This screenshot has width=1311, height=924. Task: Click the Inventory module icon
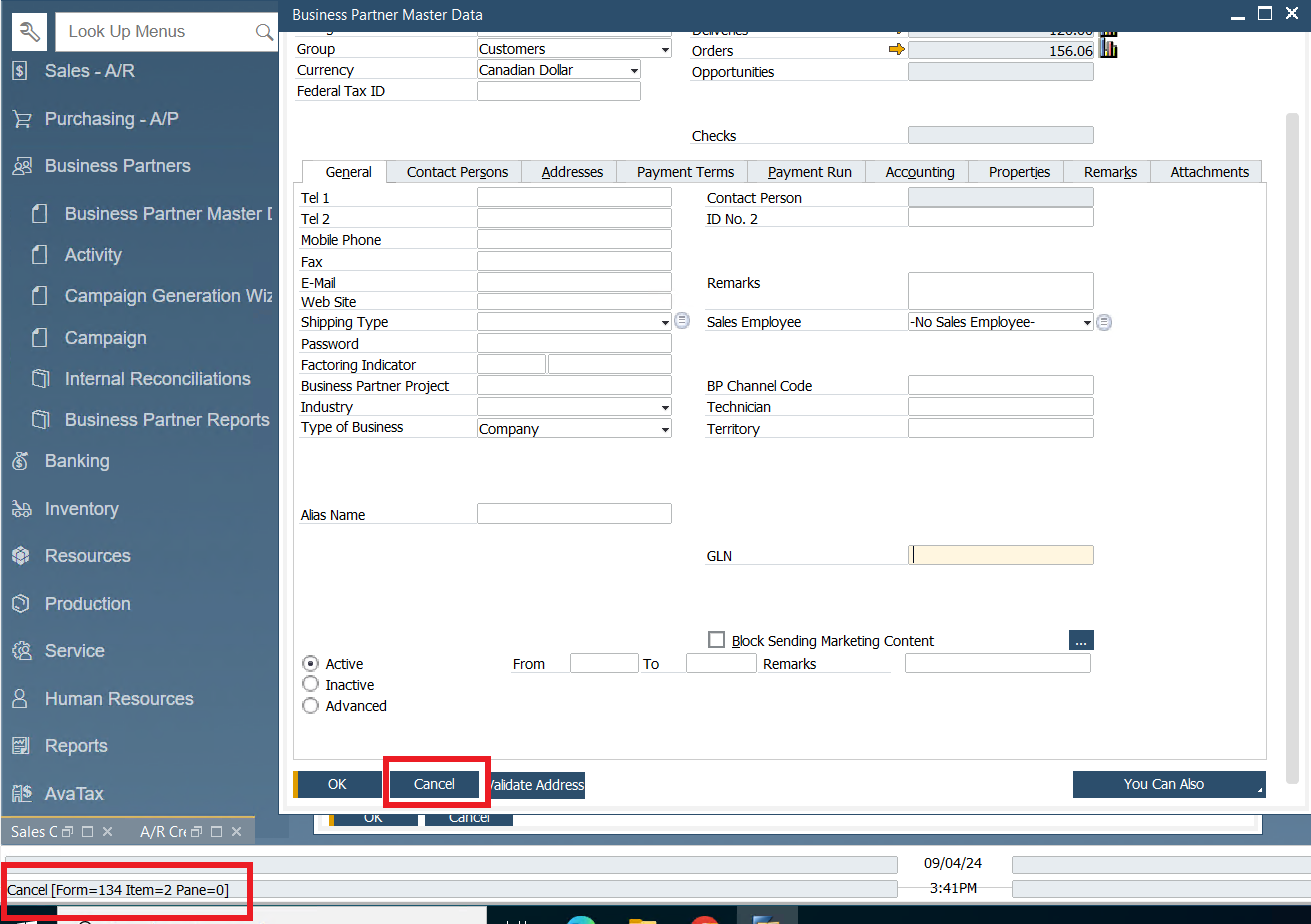pyautogui.click(x=21, y=509)
